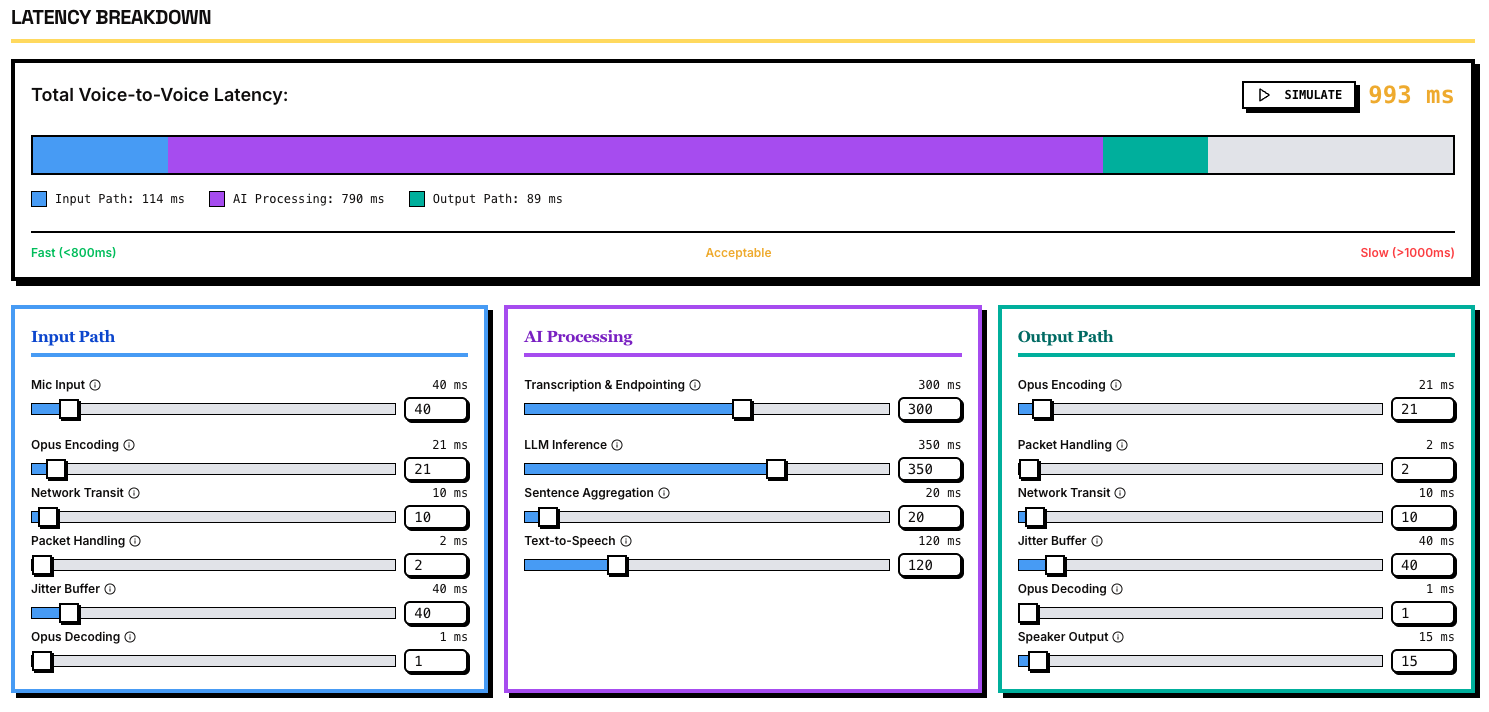Click the 'Output Path: 89 ms' legend text
This screenshot has width=1489, height=712.
point(498,199)
